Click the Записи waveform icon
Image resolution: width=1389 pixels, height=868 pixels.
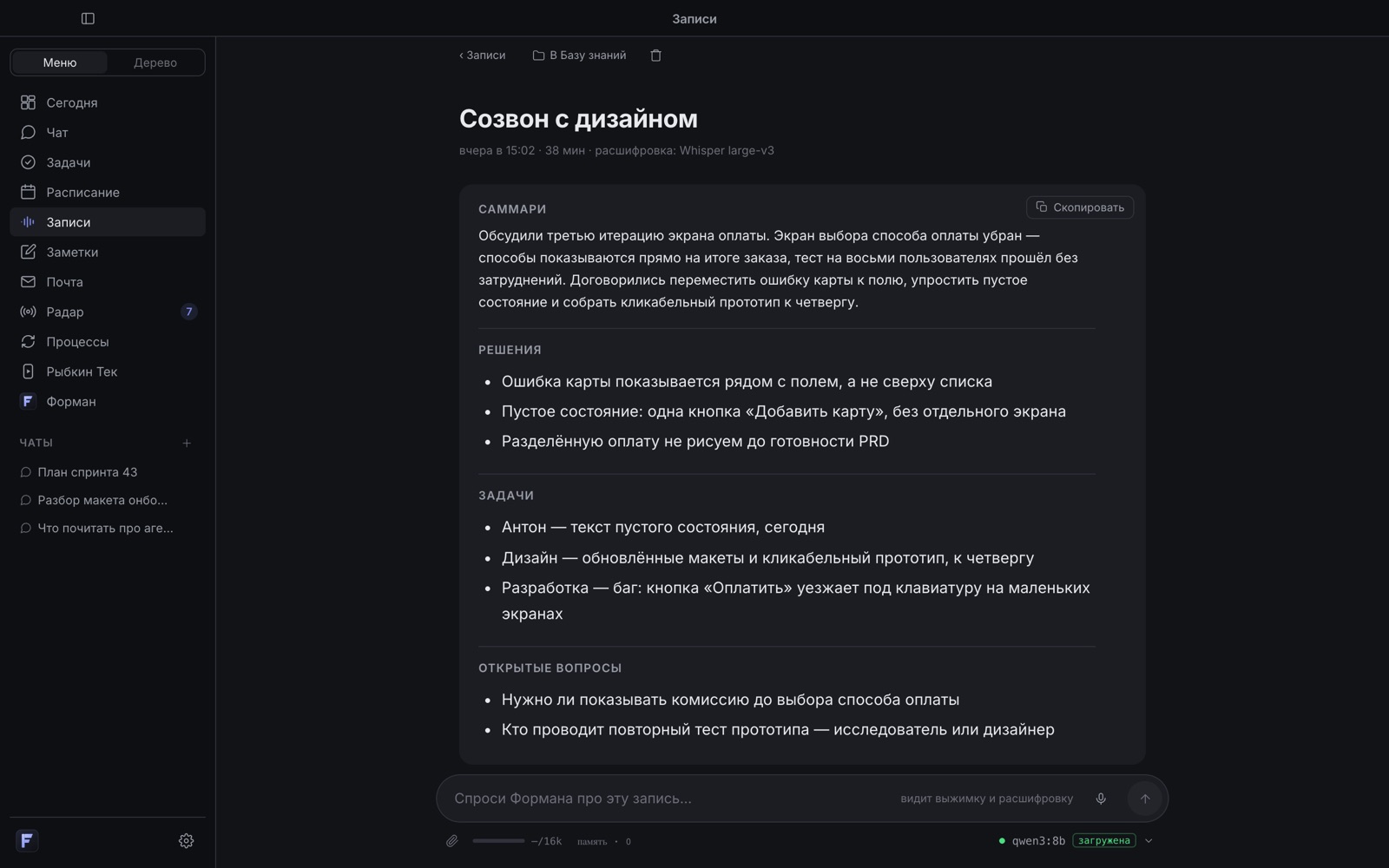[28, 222]
